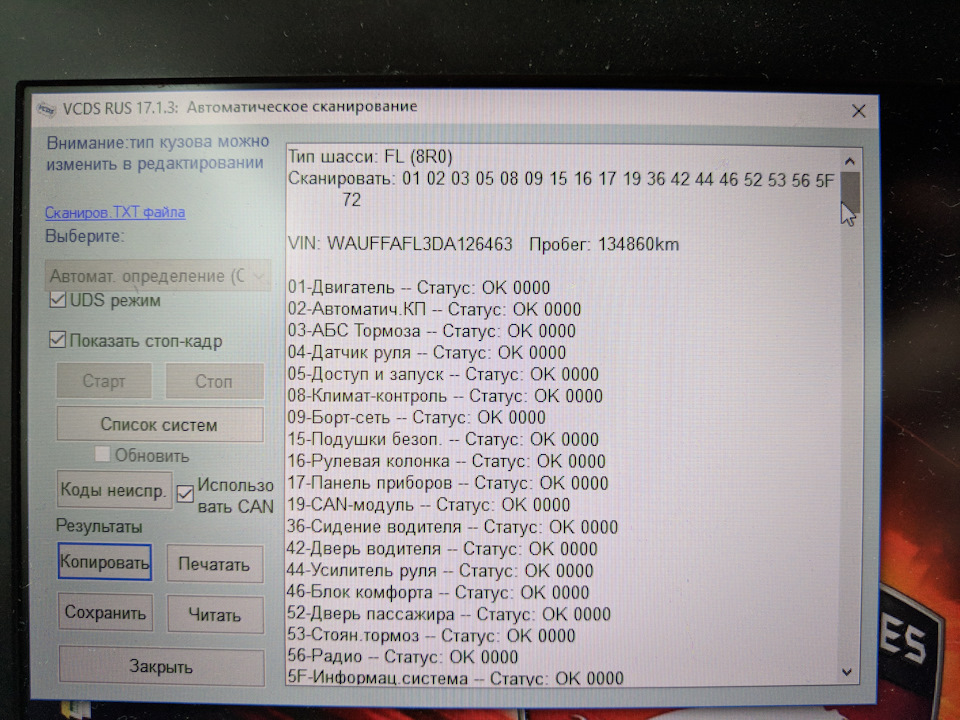Select the 52-Дверь пассажира status line
Screen dimensions: 960x720
coord(449,614)
